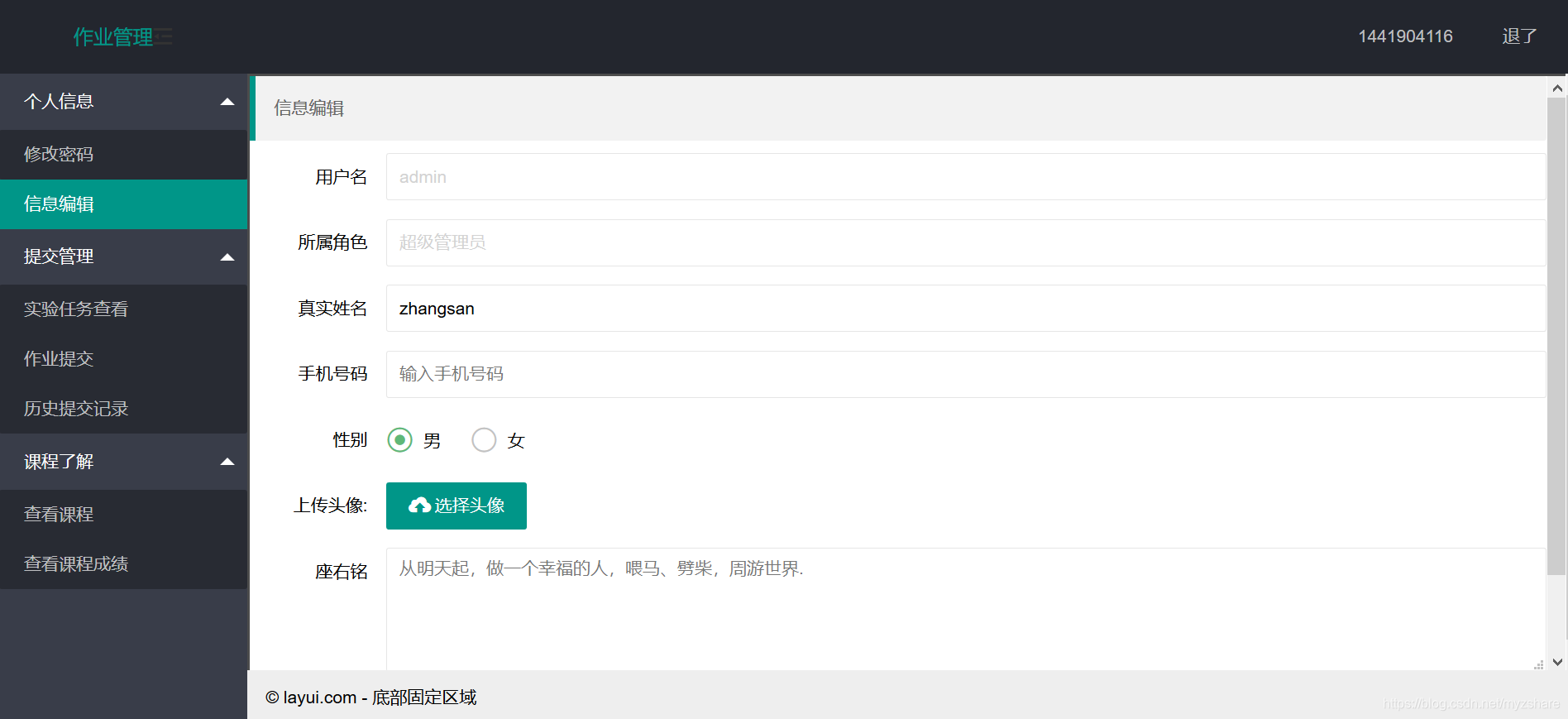Click the 用户名 label

(x=341, y=177)
